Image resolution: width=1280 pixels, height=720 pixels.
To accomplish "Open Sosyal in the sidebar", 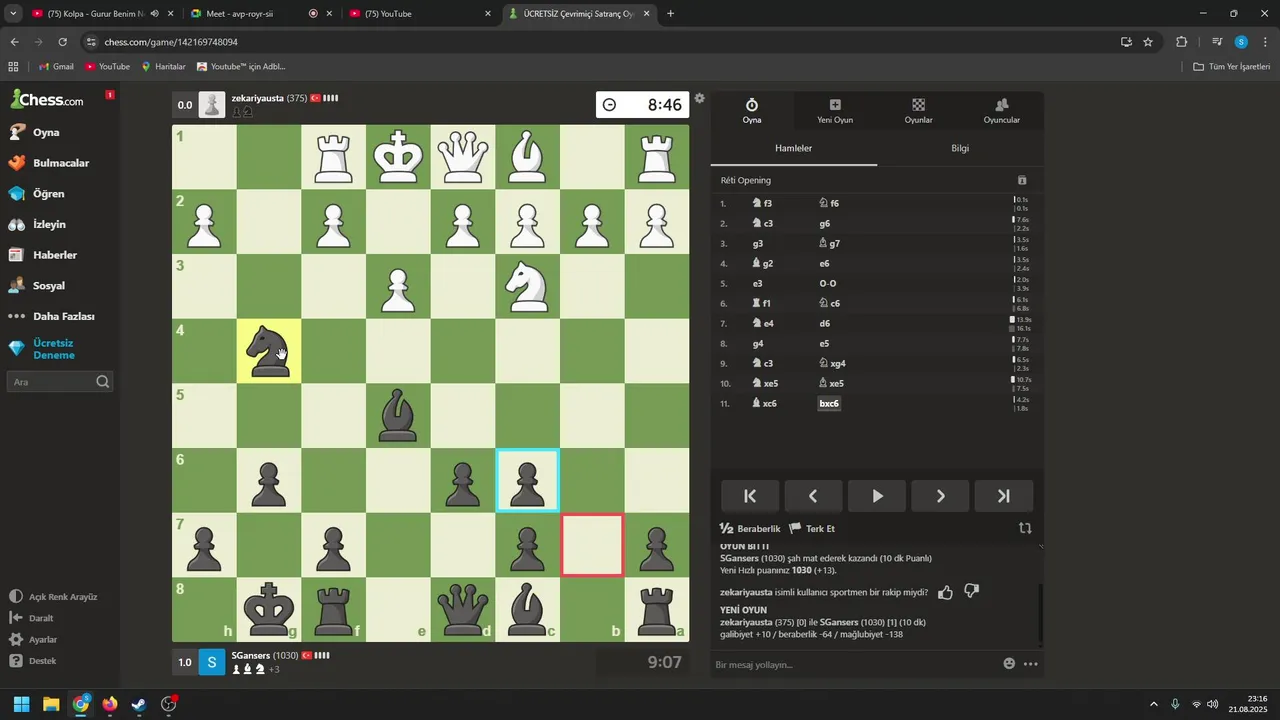I will click(60, 286).
